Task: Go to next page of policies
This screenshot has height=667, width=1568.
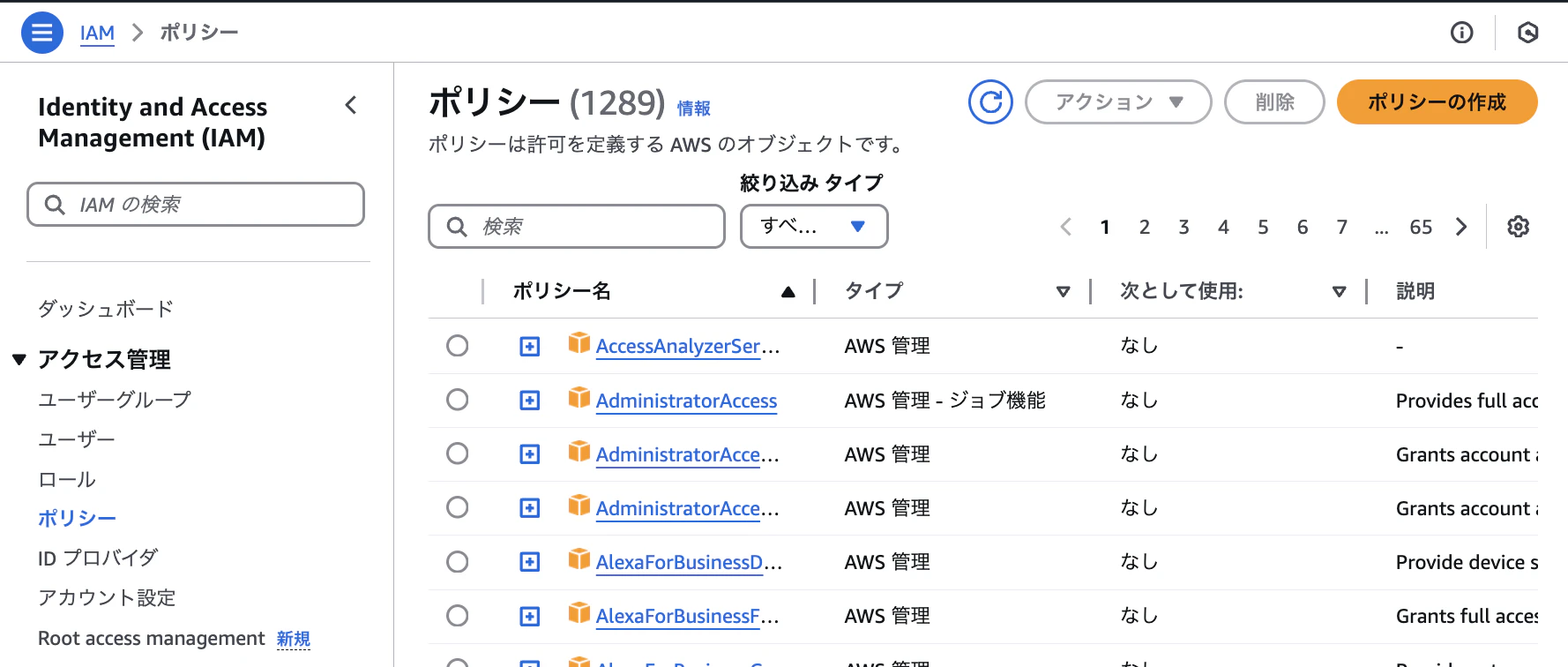Action: point(1462,227)
